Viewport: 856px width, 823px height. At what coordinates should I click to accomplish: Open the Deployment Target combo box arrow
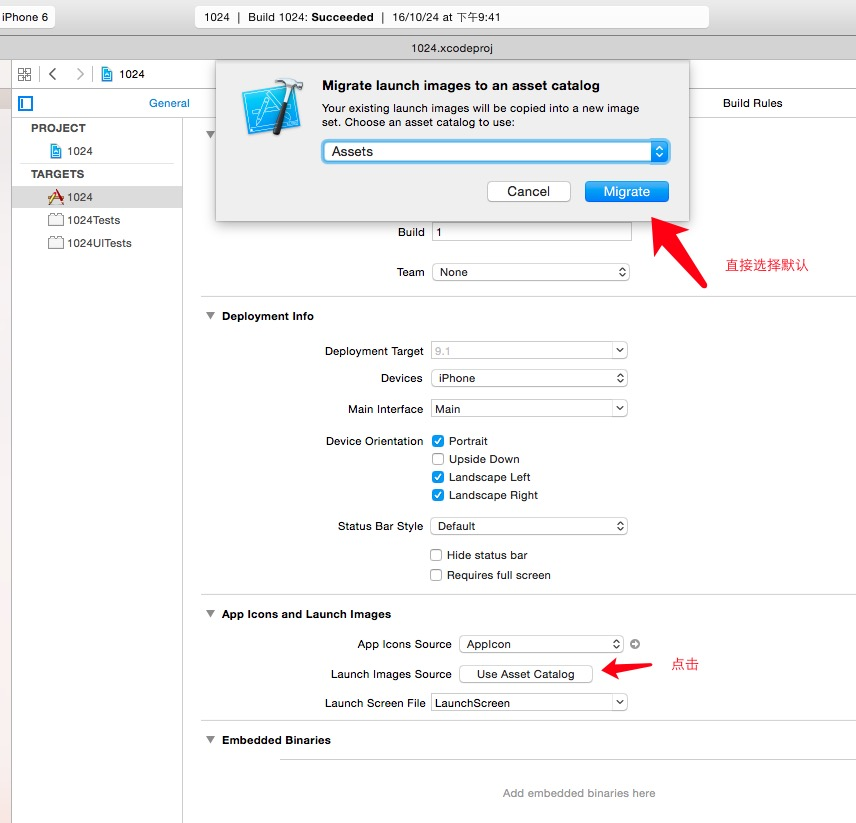tap(620, 350)
